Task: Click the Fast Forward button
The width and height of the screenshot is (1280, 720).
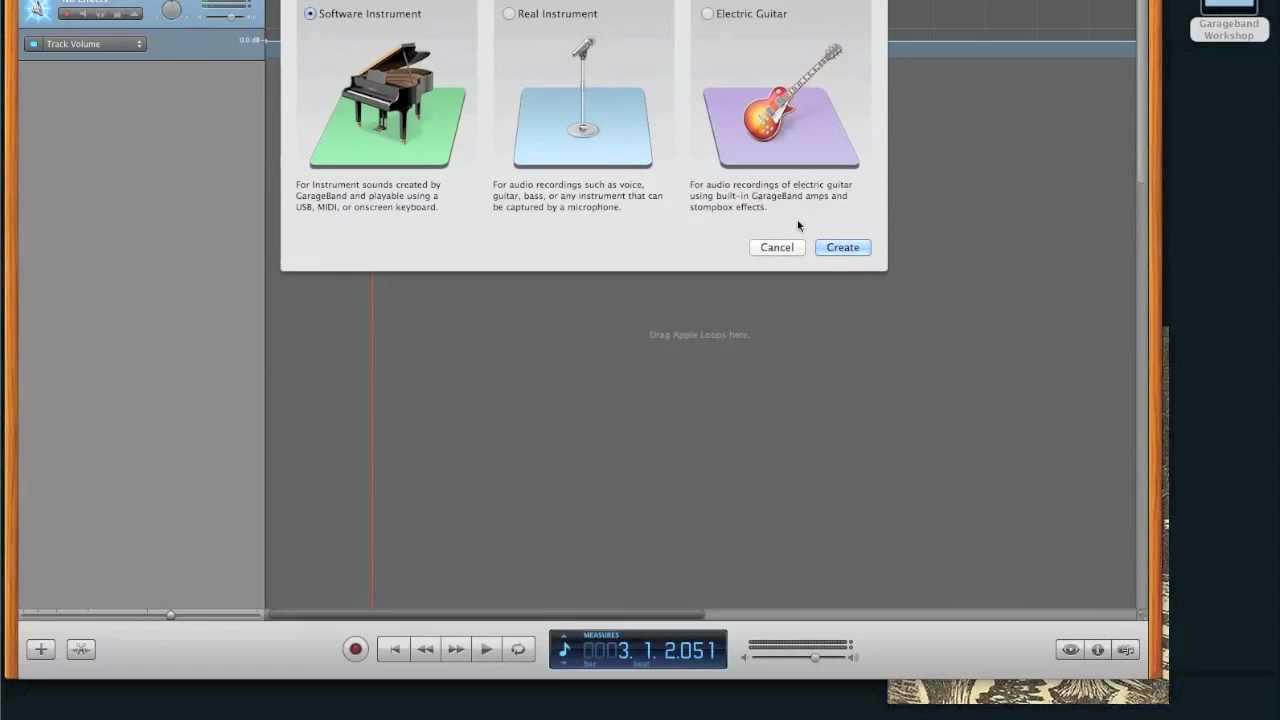Action: [456, 650]
